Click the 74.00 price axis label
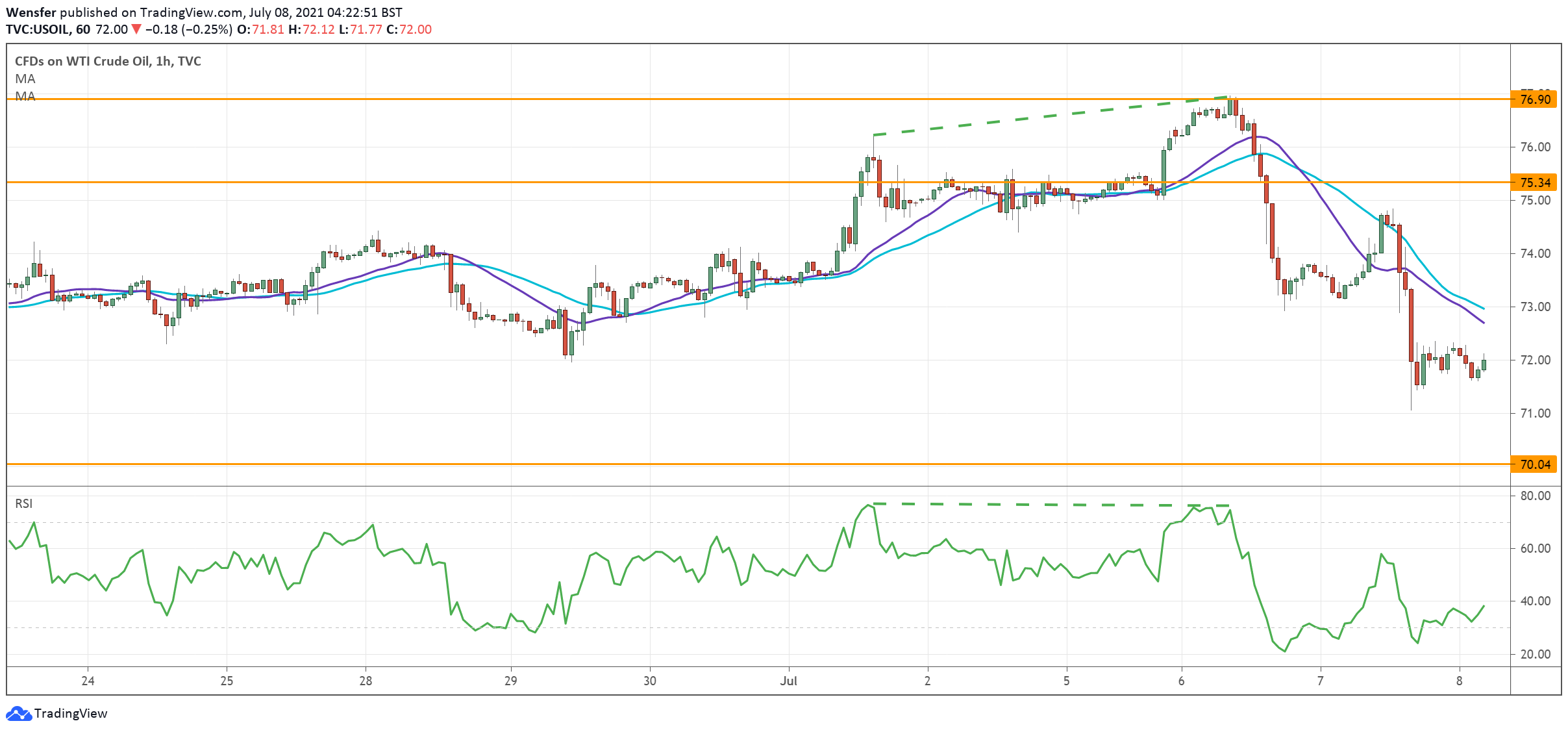1568x732 pixels. tap(1535, 254)
